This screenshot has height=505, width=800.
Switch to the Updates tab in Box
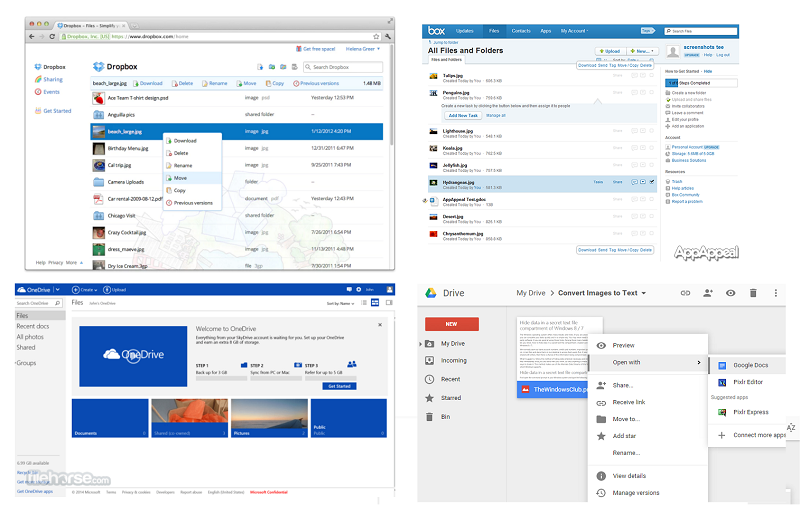tap(464, 31)
